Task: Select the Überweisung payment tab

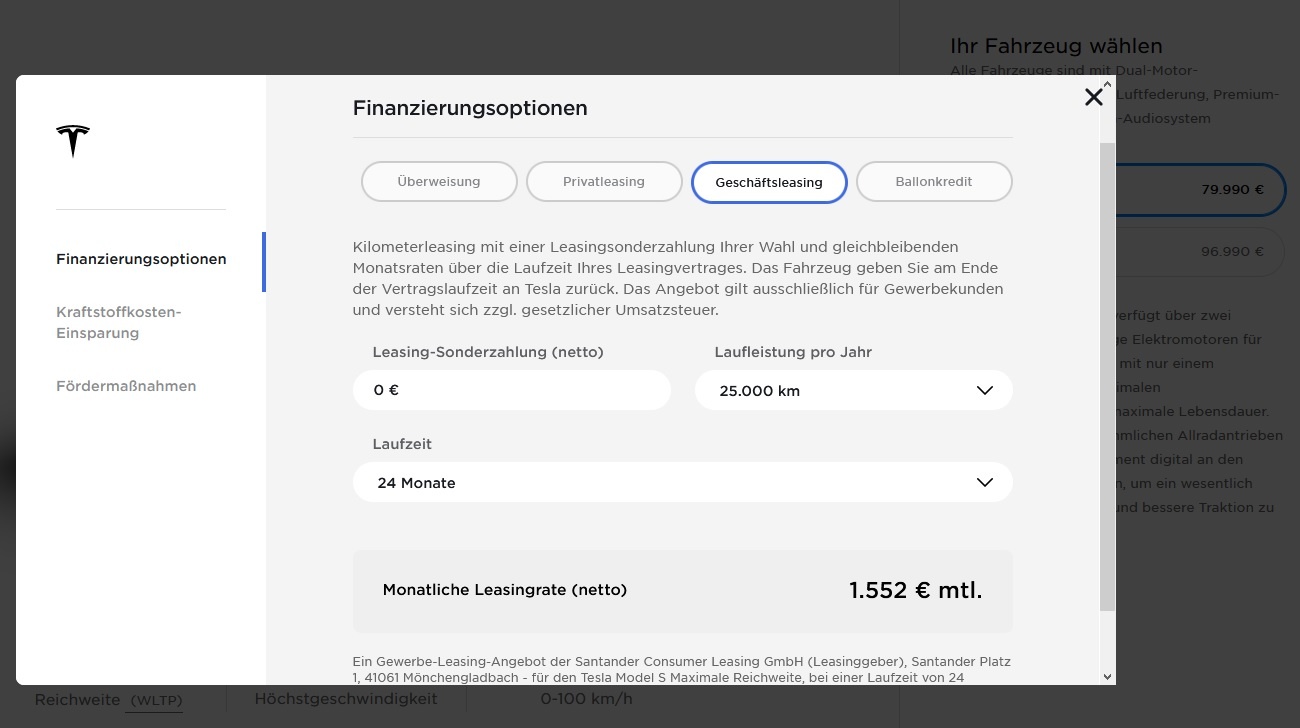Action: coord(439,182)
